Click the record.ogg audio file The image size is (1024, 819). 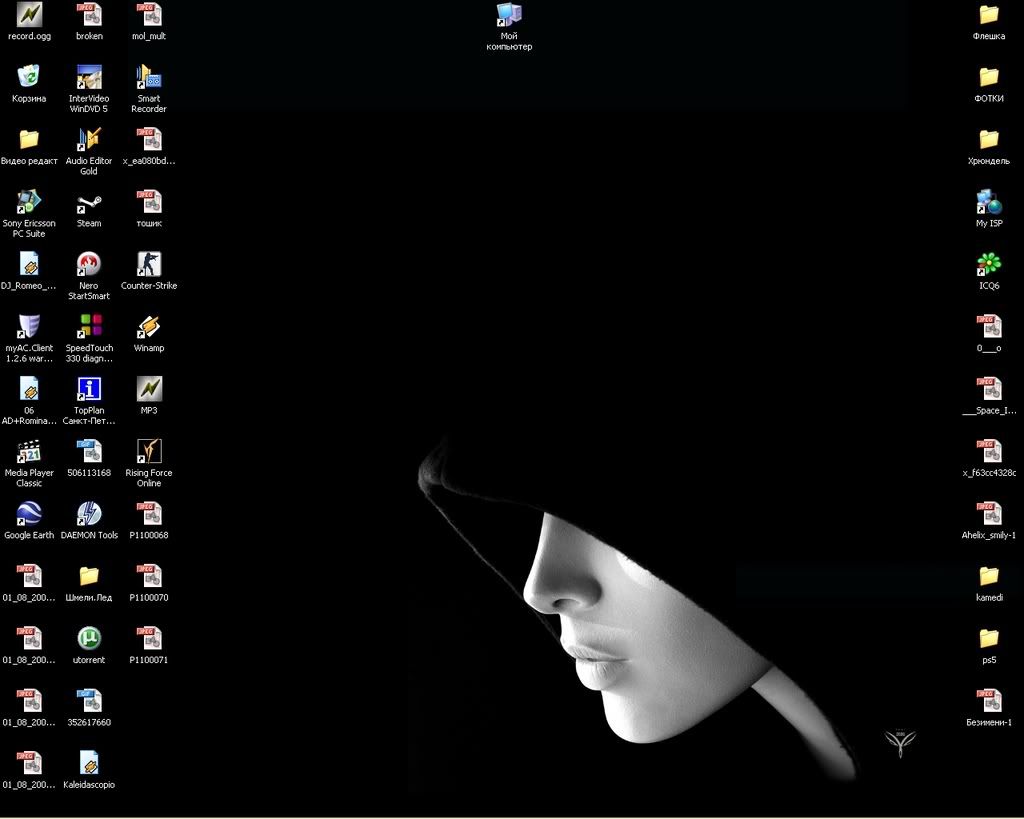coord(29,15)
